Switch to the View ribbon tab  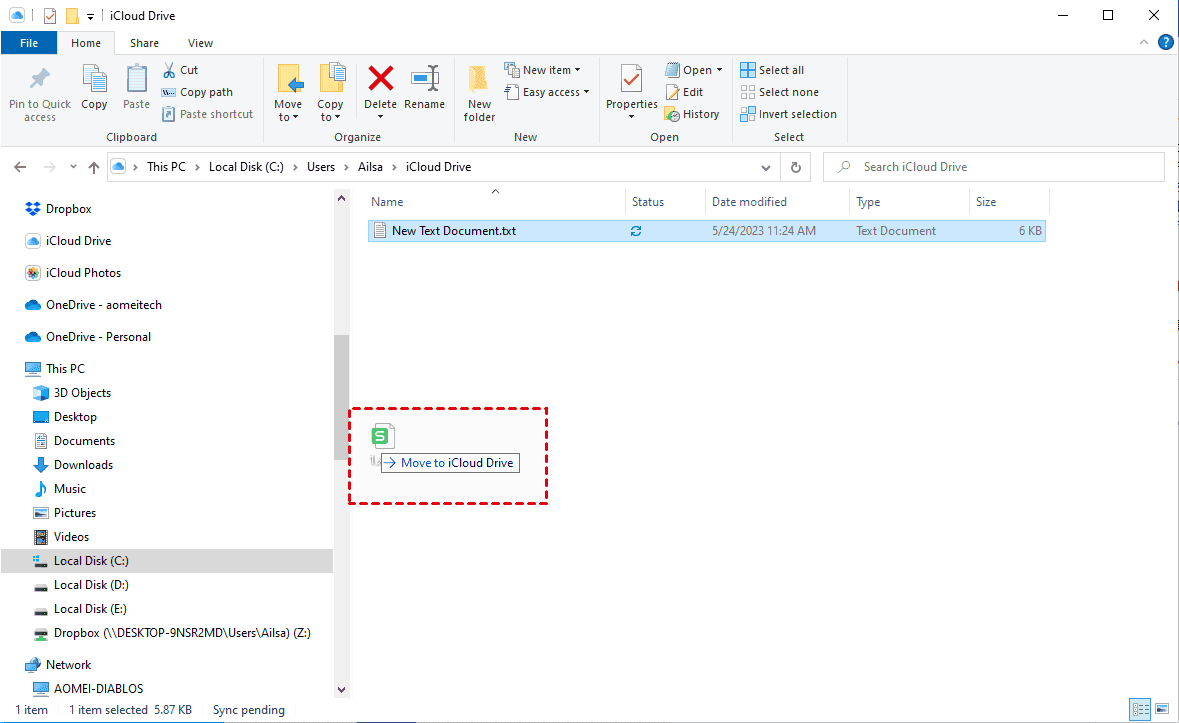pyautogui.click(x=200, y=43)
